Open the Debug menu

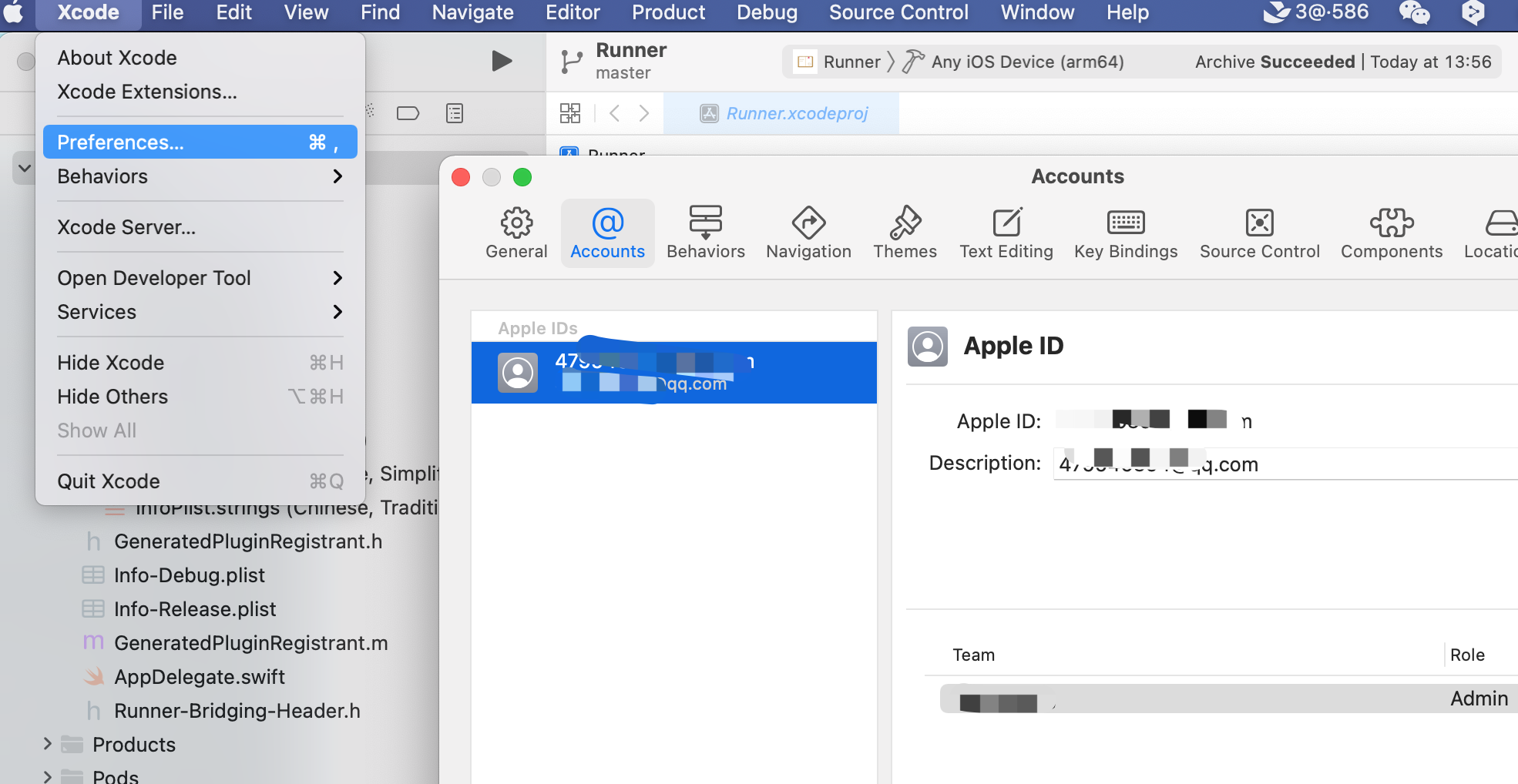click(767, 12)
